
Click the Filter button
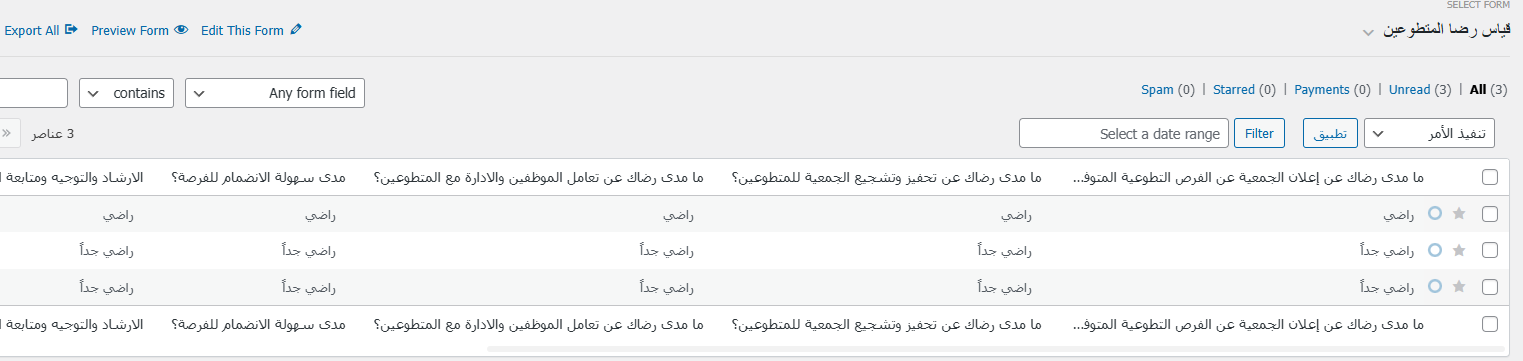(1259, 133)
